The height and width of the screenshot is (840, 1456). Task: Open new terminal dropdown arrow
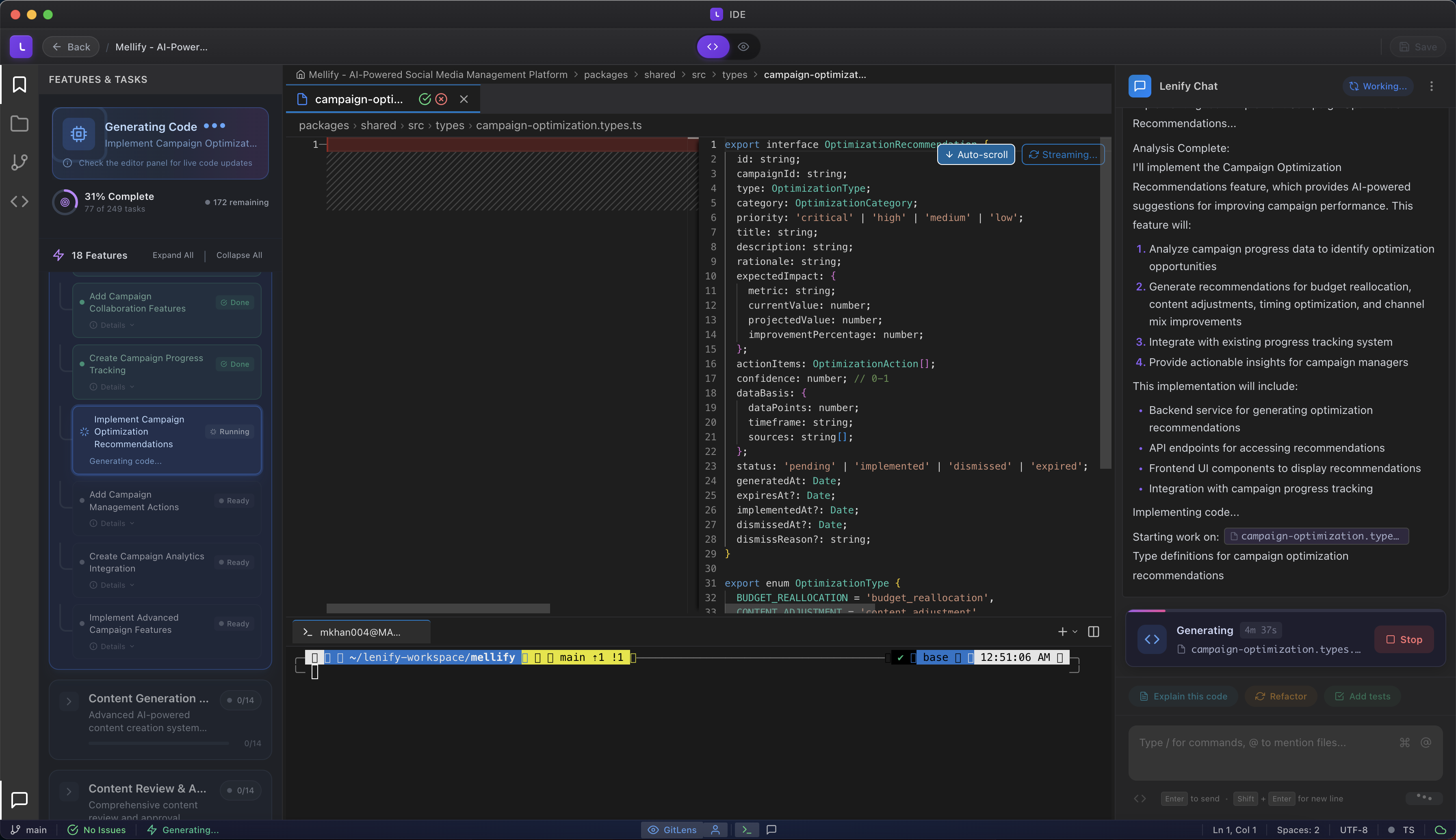[1075, 632]
